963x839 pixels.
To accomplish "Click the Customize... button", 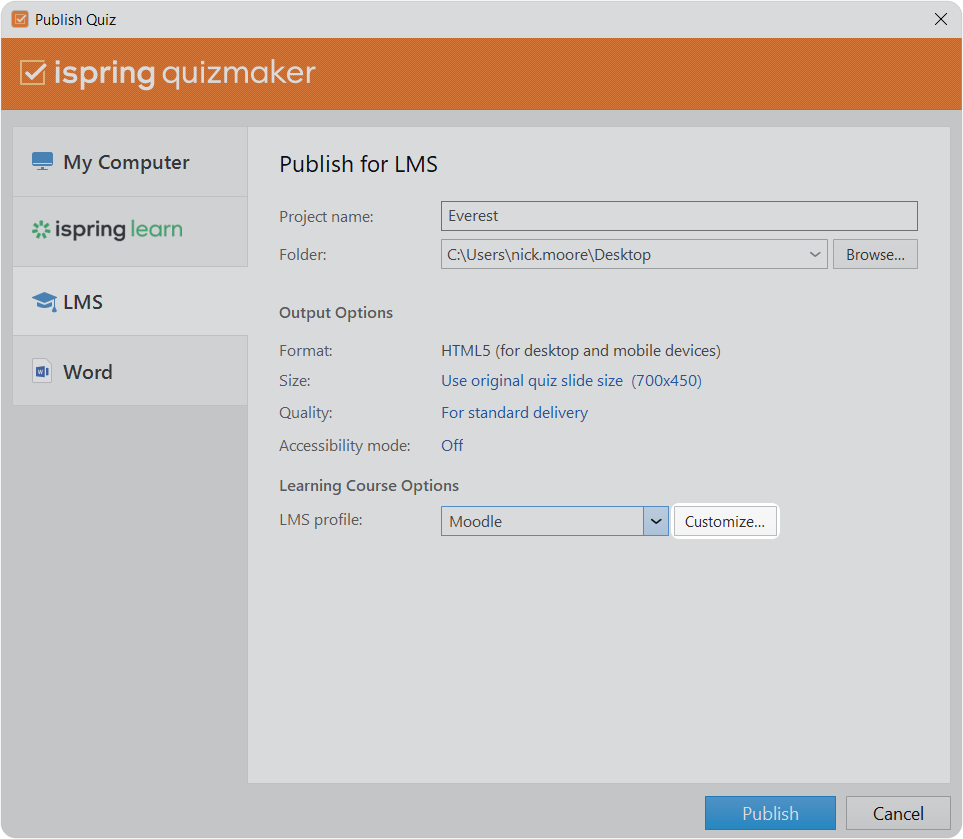I will [x=725, y=521].
